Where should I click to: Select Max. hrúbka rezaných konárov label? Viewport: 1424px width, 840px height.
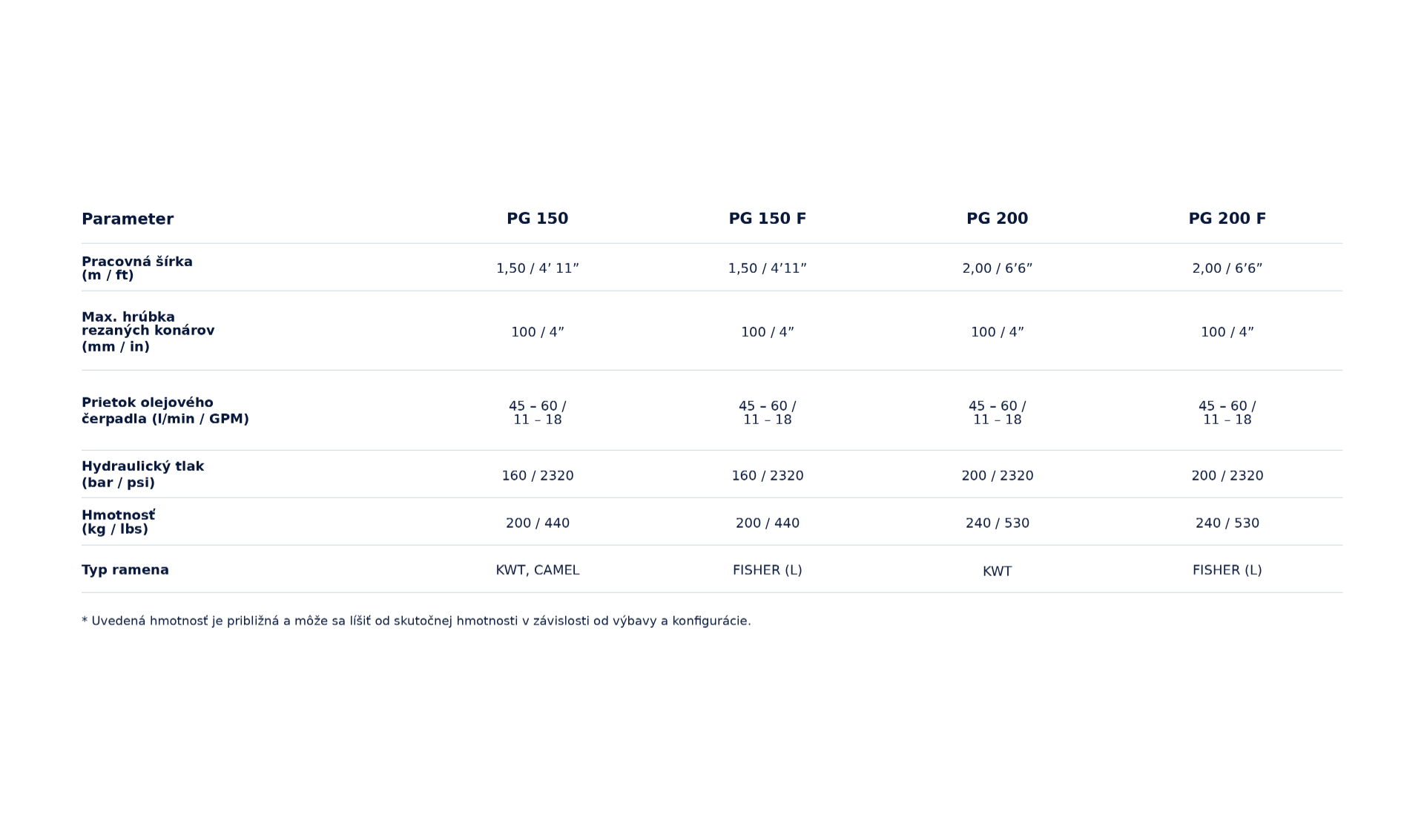coord(148,331)
